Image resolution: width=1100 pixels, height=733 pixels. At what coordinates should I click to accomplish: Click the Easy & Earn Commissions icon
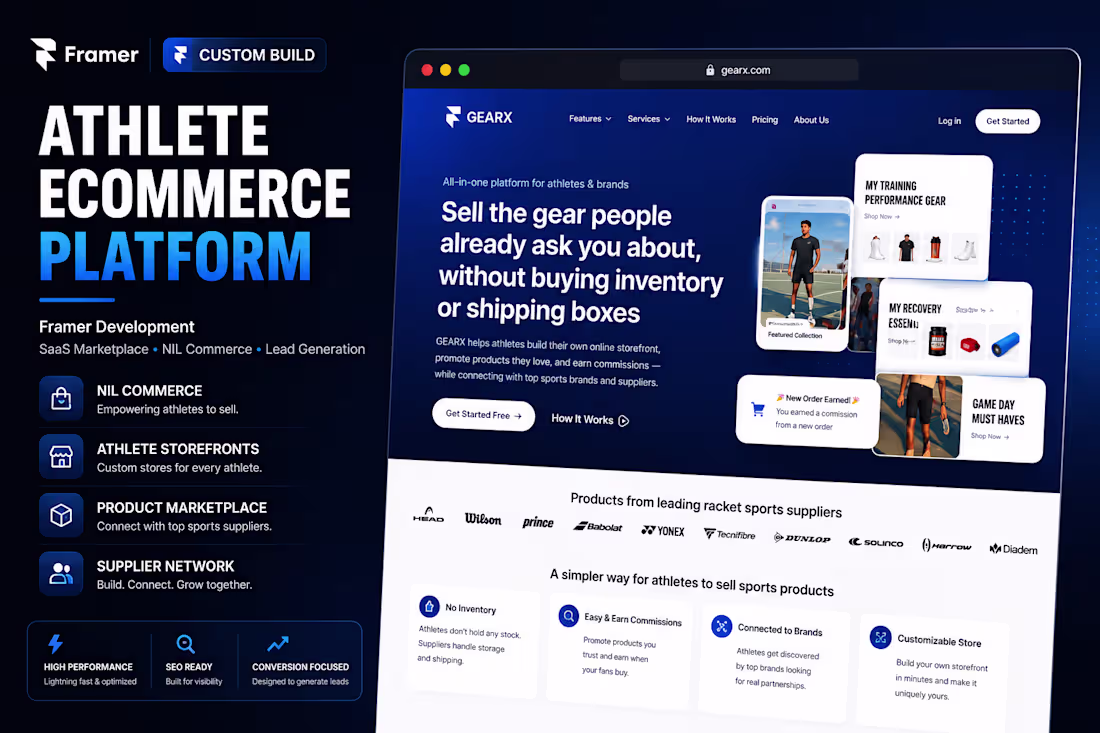(x=568, y=616)
